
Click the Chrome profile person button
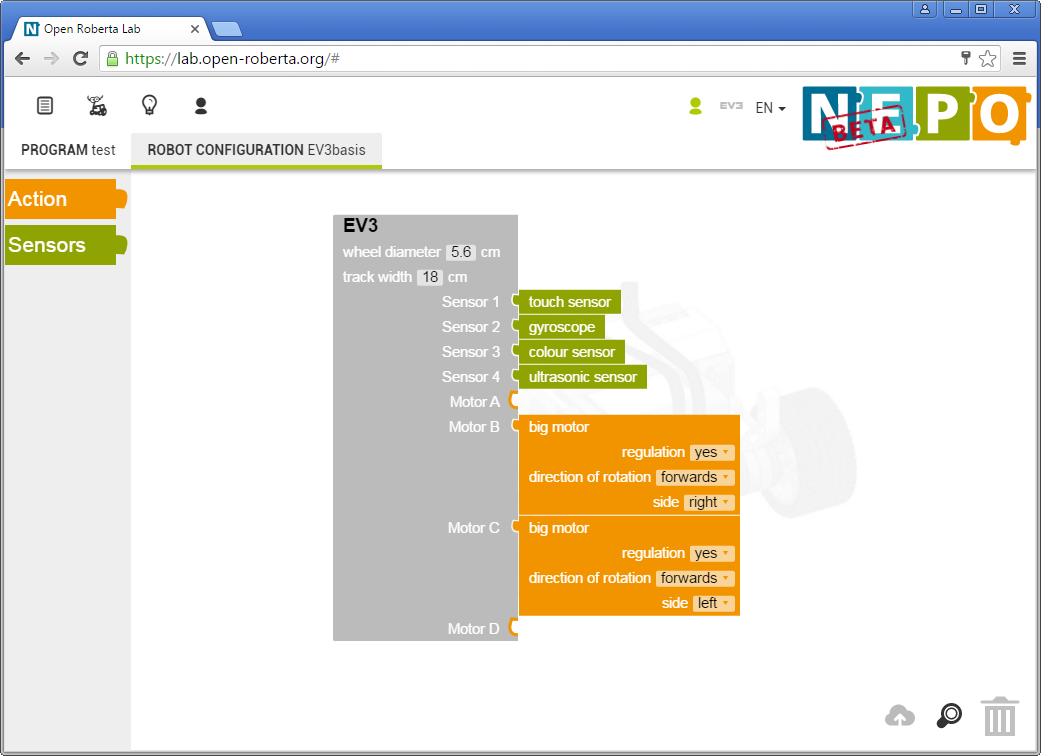click(x=925, y=9)
